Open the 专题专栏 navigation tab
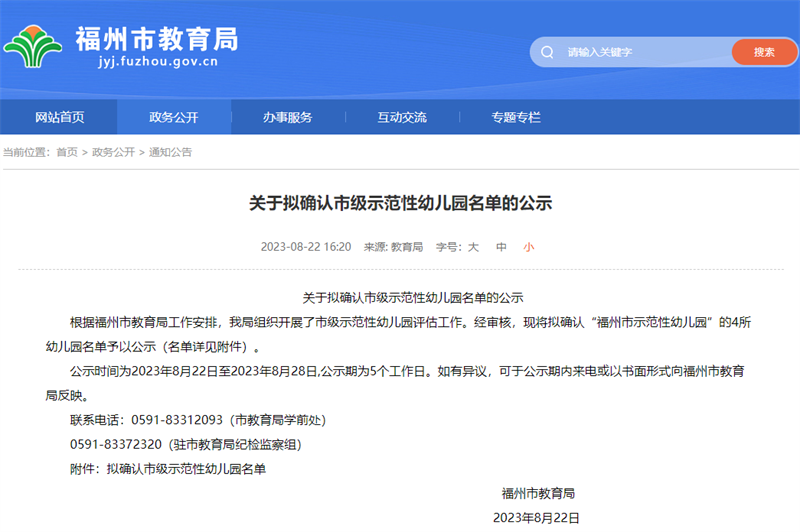 coord(516,117)
